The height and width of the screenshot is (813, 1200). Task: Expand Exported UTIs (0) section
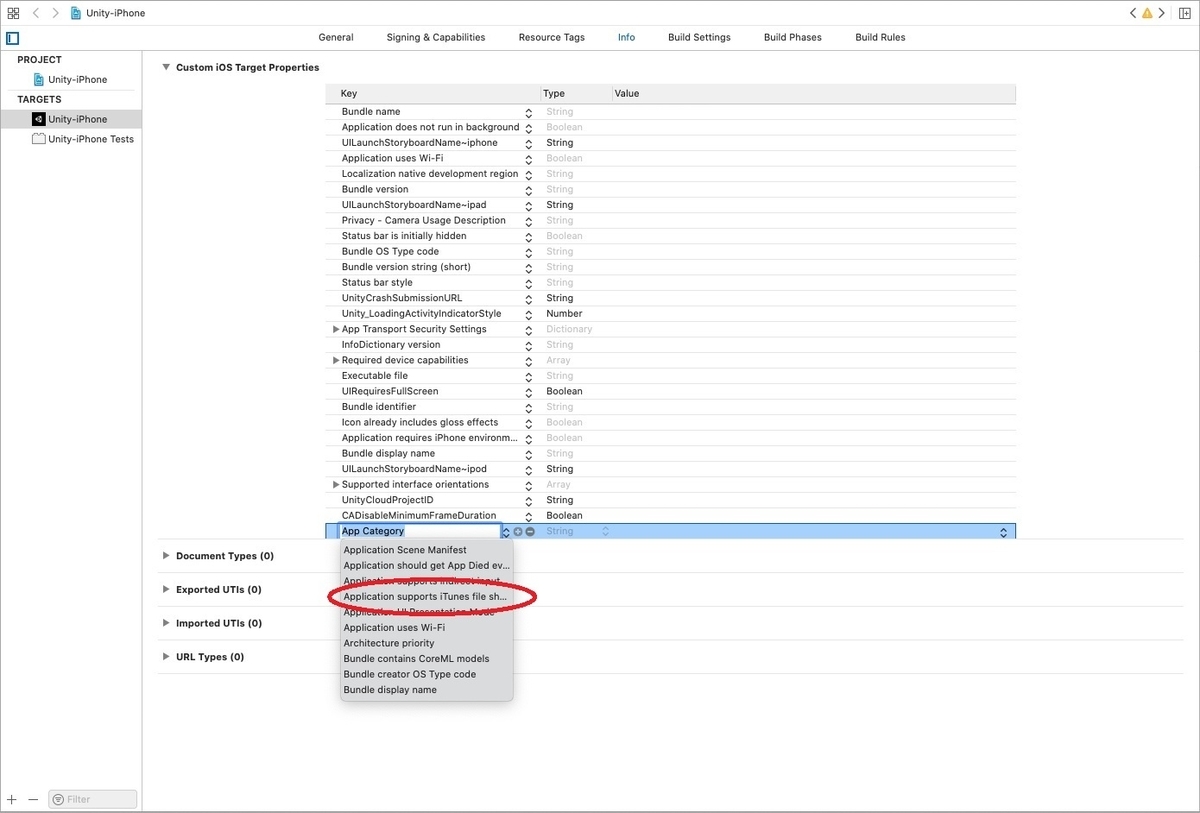166,590
